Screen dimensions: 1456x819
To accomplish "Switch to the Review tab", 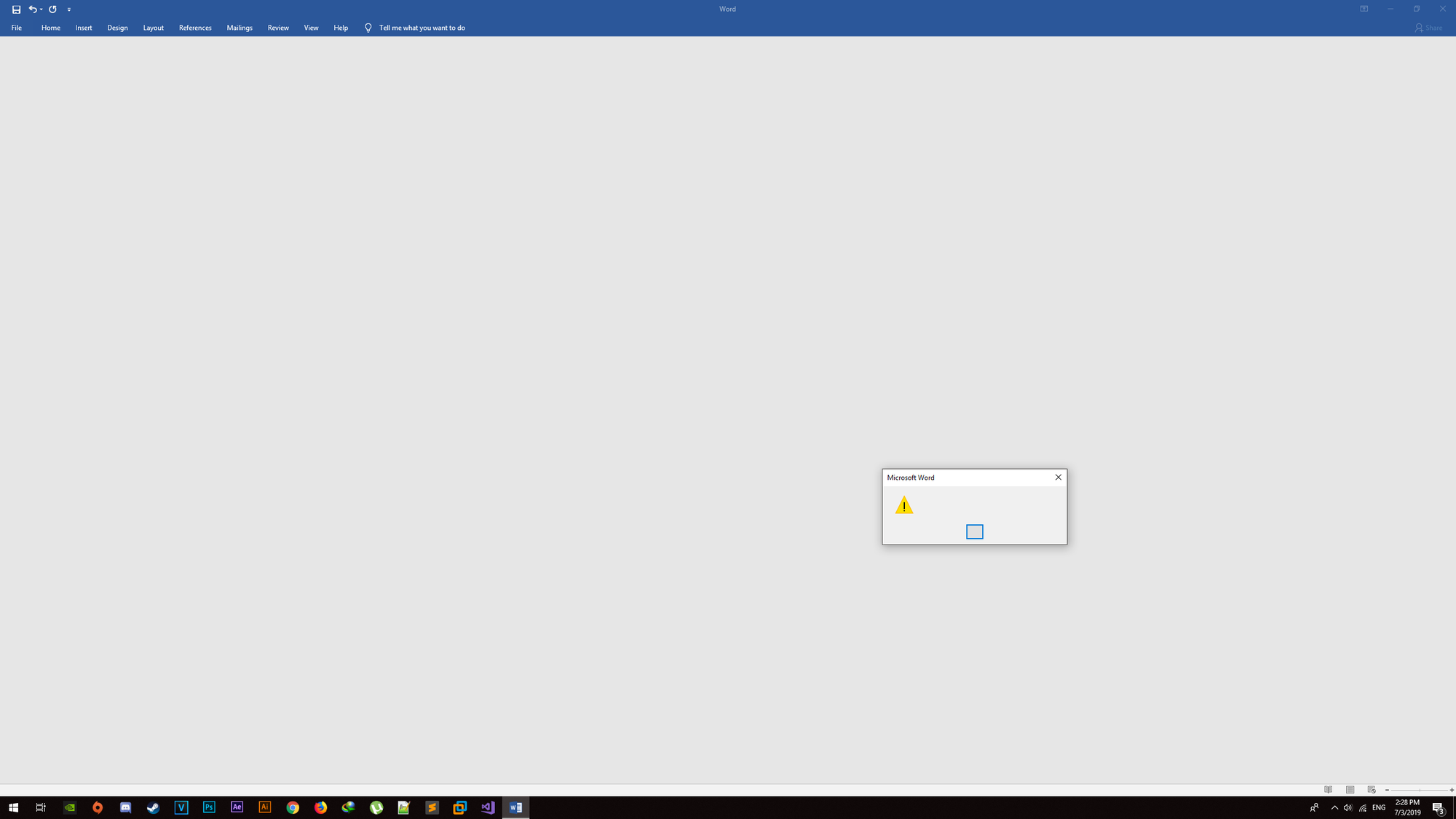I will (x=278, y=28).
